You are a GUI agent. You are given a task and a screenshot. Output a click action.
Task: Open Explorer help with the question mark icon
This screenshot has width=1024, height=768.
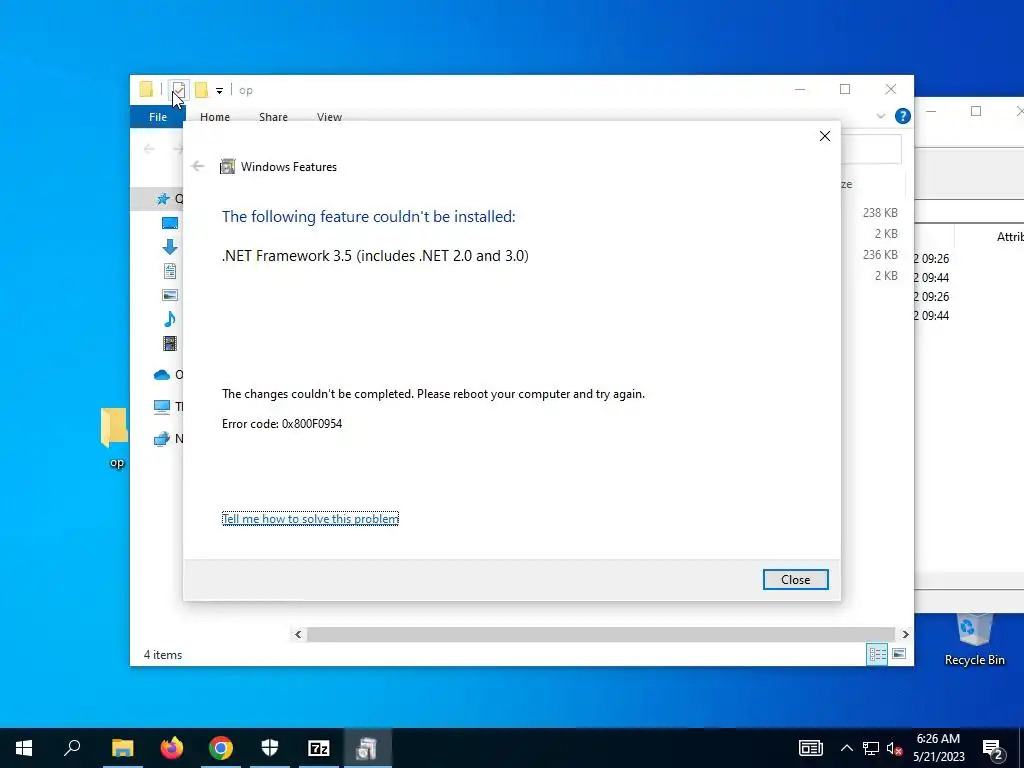(903, 116)
